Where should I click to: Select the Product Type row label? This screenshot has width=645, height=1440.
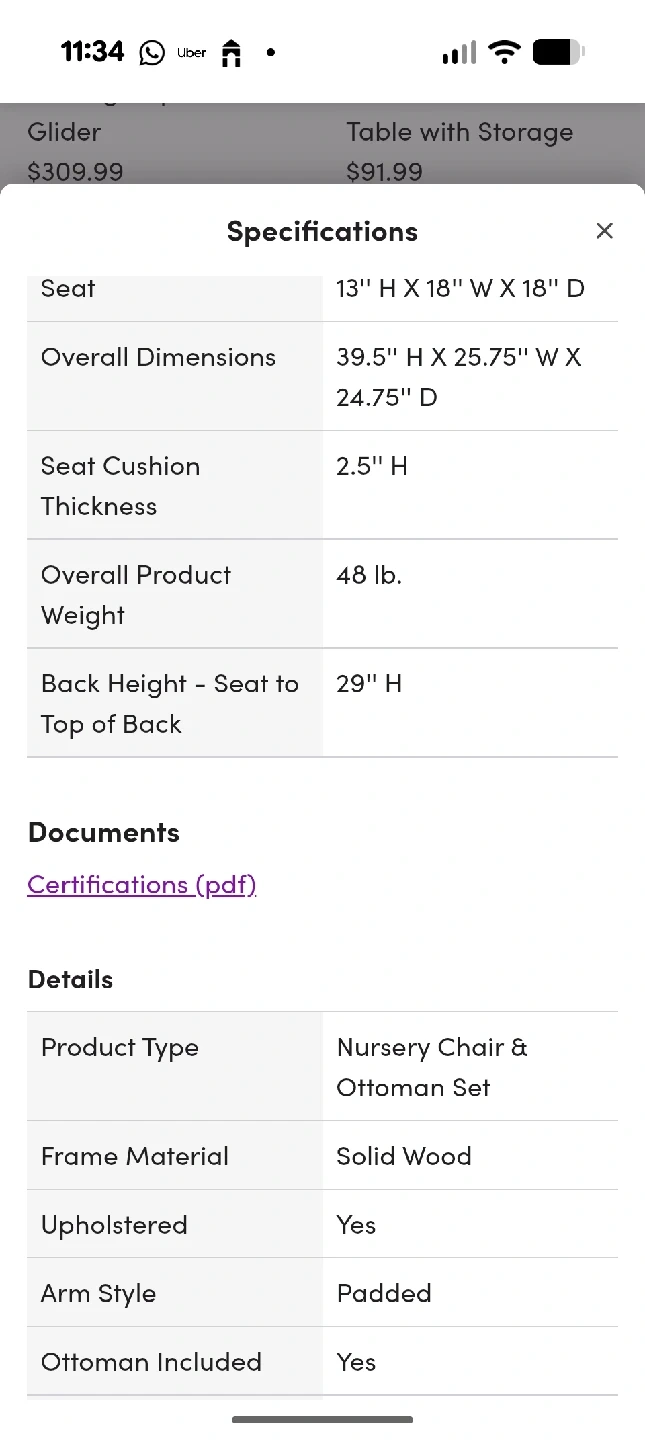coord(120,1047)
